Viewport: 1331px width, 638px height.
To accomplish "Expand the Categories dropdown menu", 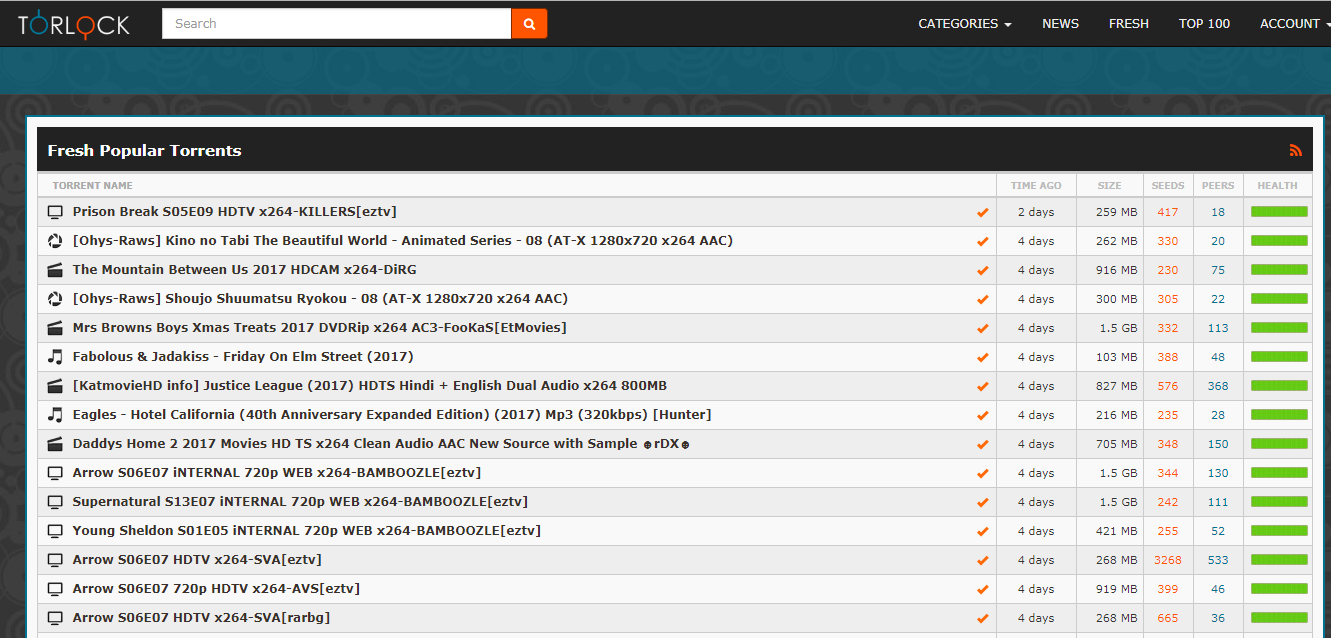I will pyautogui.click(x=965, y=24).
